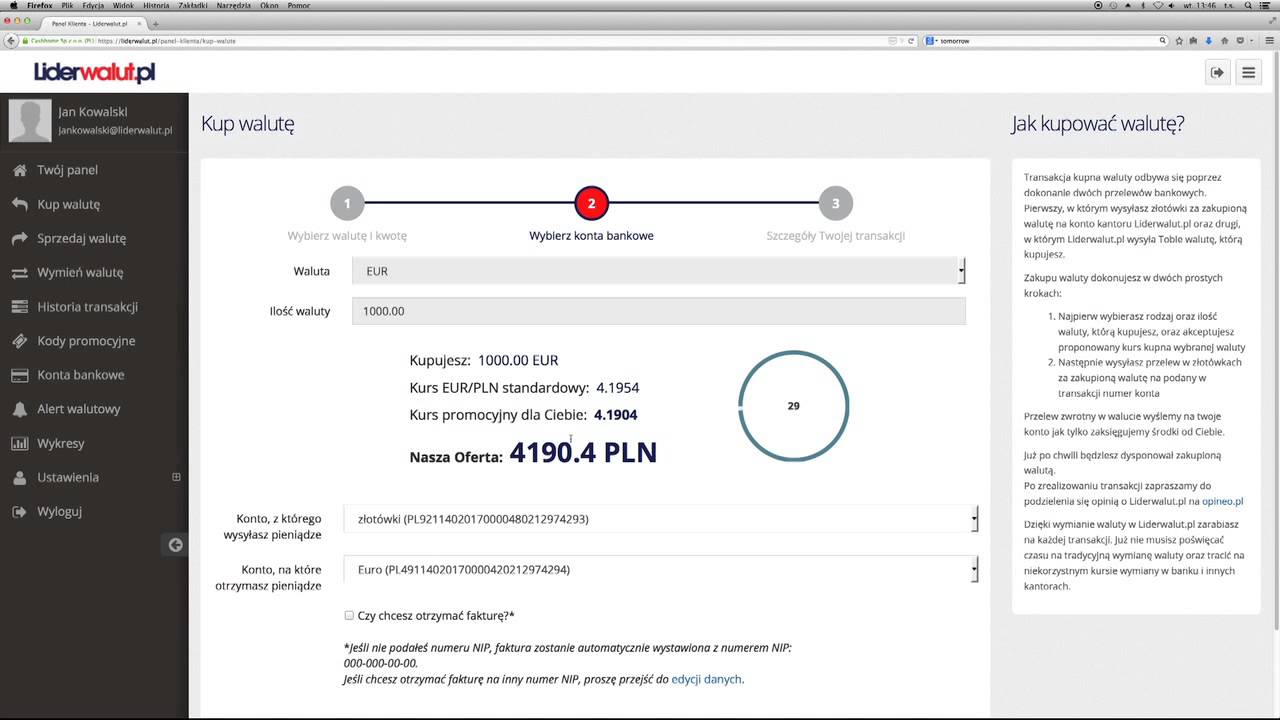The width and height of the screenshot is (1280, 720).
Task: Click the magnifier icon in search box
Action: pyautogui.click(x=1163, y=41)
